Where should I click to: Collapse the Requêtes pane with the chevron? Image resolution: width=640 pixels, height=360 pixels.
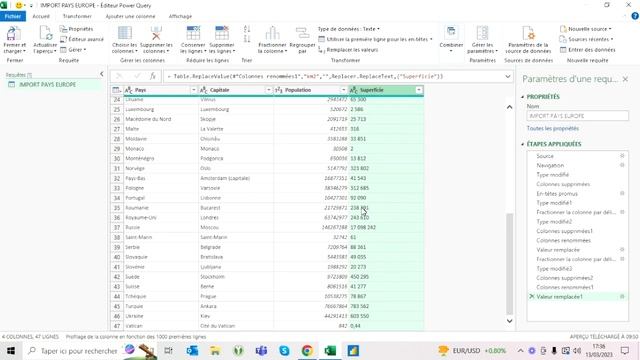(x=102, y=74)
